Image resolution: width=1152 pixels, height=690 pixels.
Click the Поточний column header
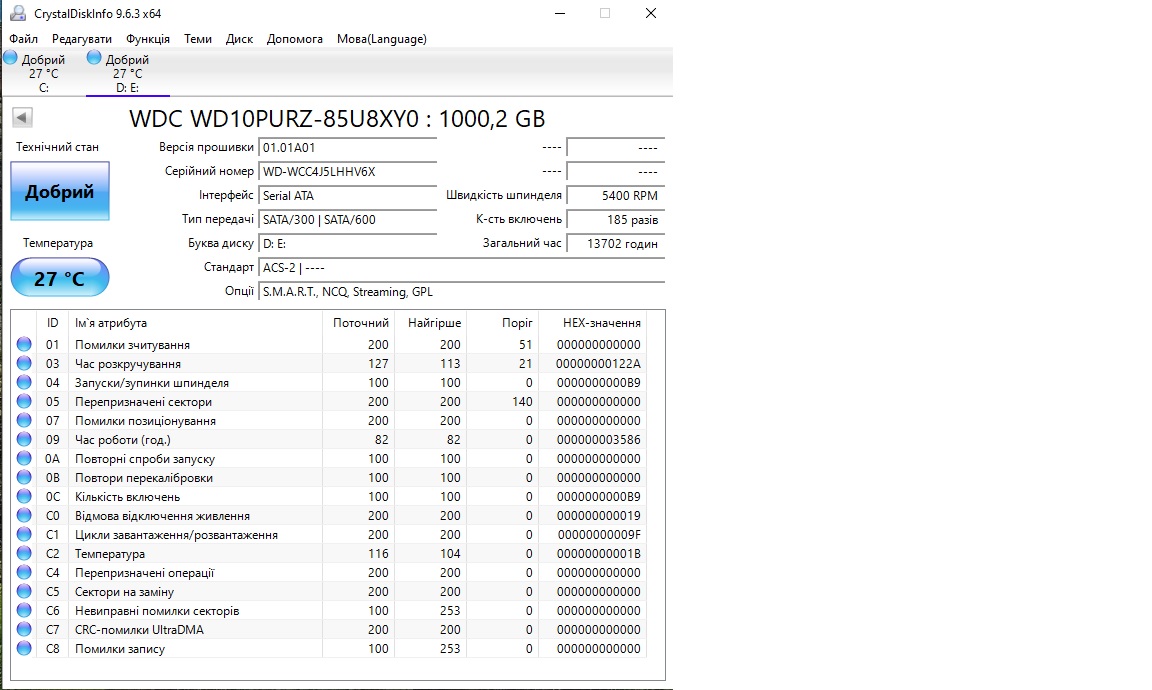pos(361,323)
